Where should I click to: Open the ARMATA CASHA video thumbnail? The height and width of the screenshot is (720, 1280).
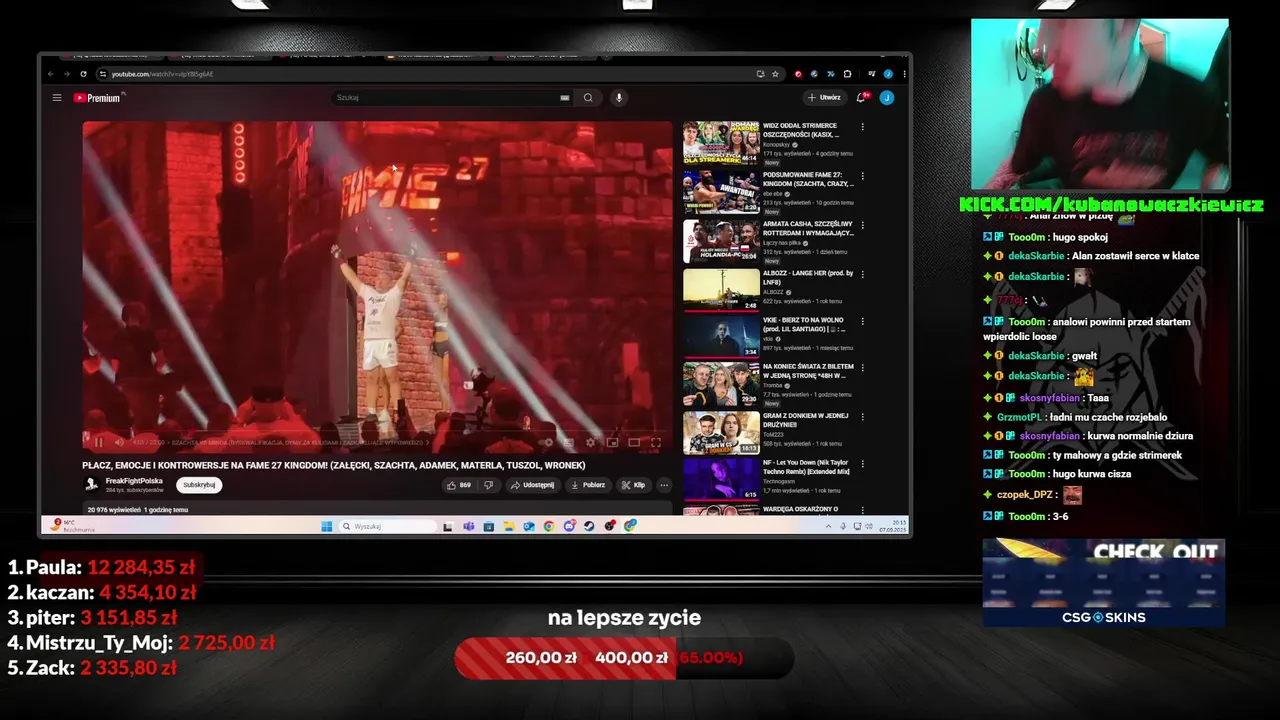(721, 241)
